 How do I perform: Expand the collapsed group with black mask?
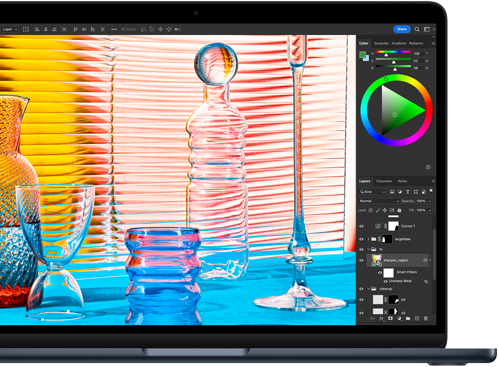pos(369,239)
